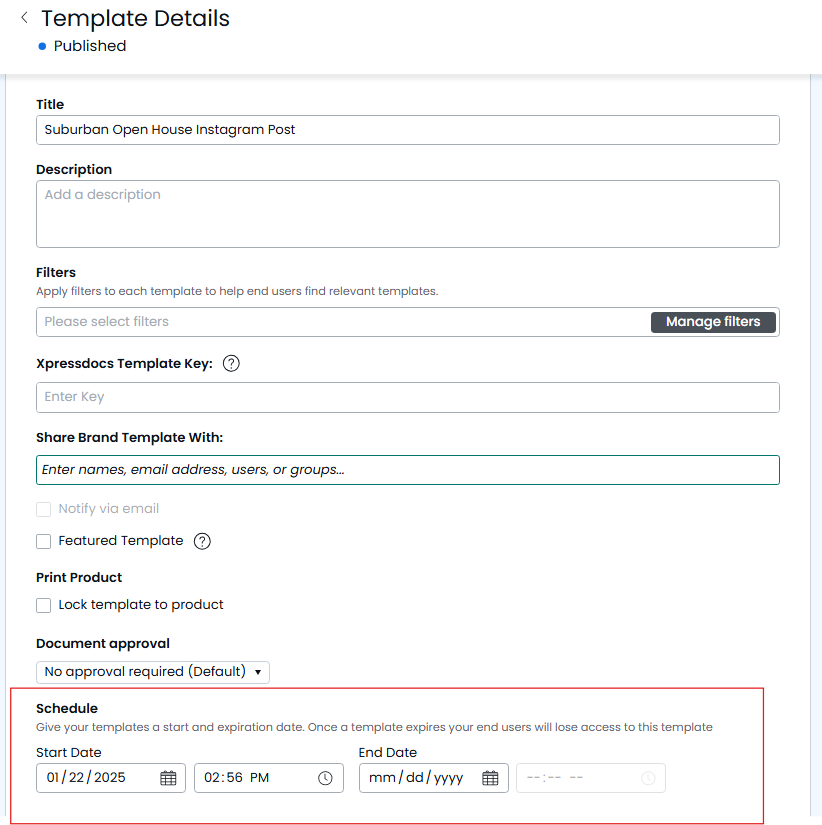Click the Xpressdocs Enter Key field
The image size is (822, 825).
point(407,397)
